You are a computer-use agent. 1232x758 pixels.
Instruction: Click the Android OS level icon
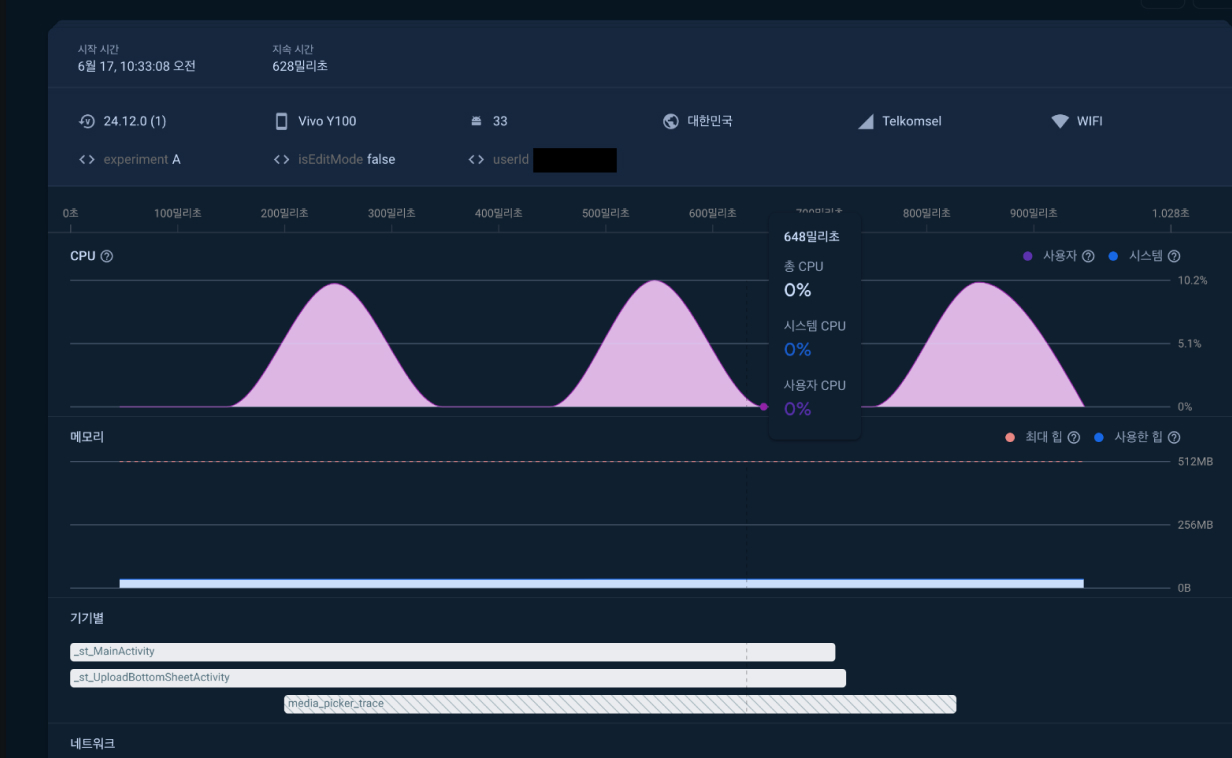(476, 121)
